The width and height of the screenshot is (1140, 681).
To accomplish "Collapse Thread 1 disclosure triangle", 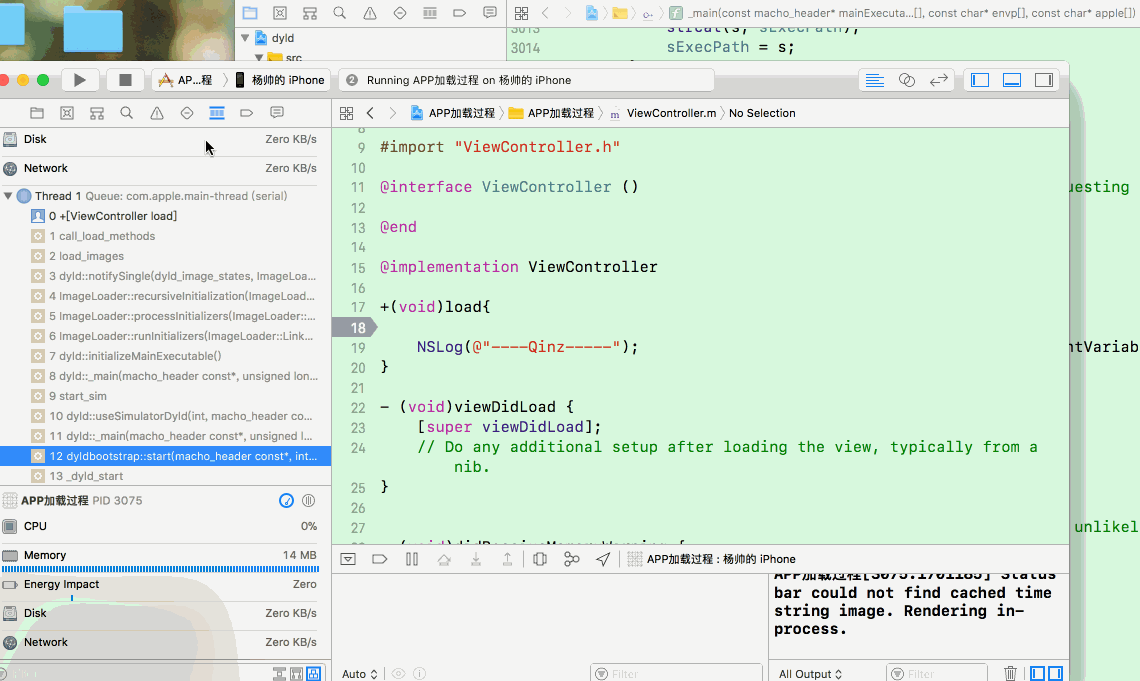I will pyautogui.click(x=8, y=196).
